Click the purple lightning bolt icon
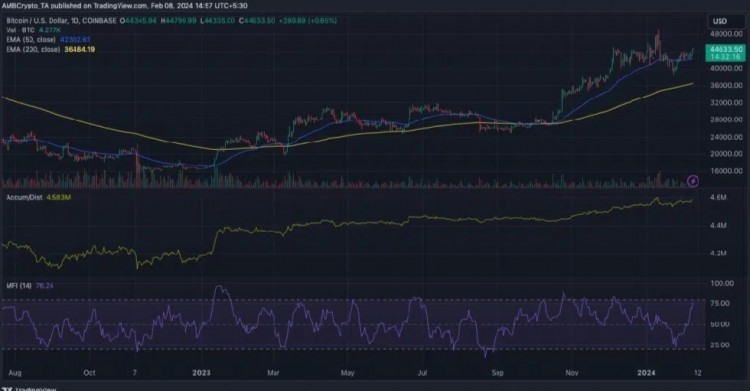This screenshot has height=391, width=750. tap(693, 181)
